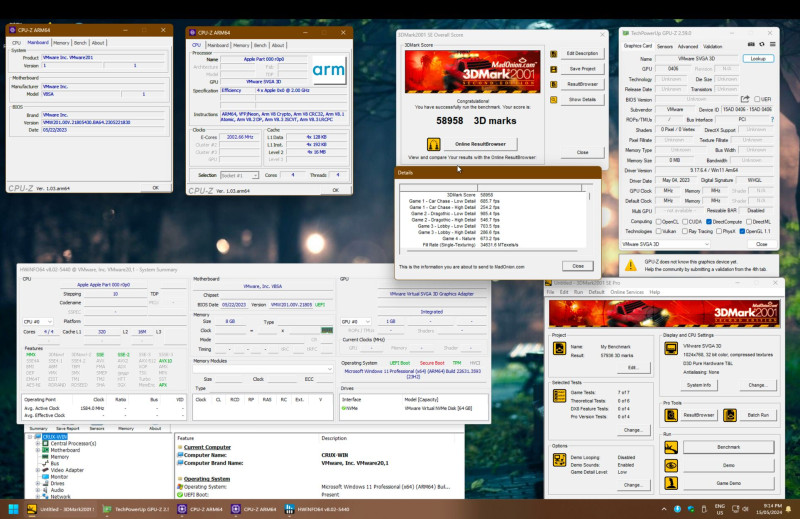
Task: Toggle the PhysX checkbox in GPU-Z
Action: tap(719, 231)
